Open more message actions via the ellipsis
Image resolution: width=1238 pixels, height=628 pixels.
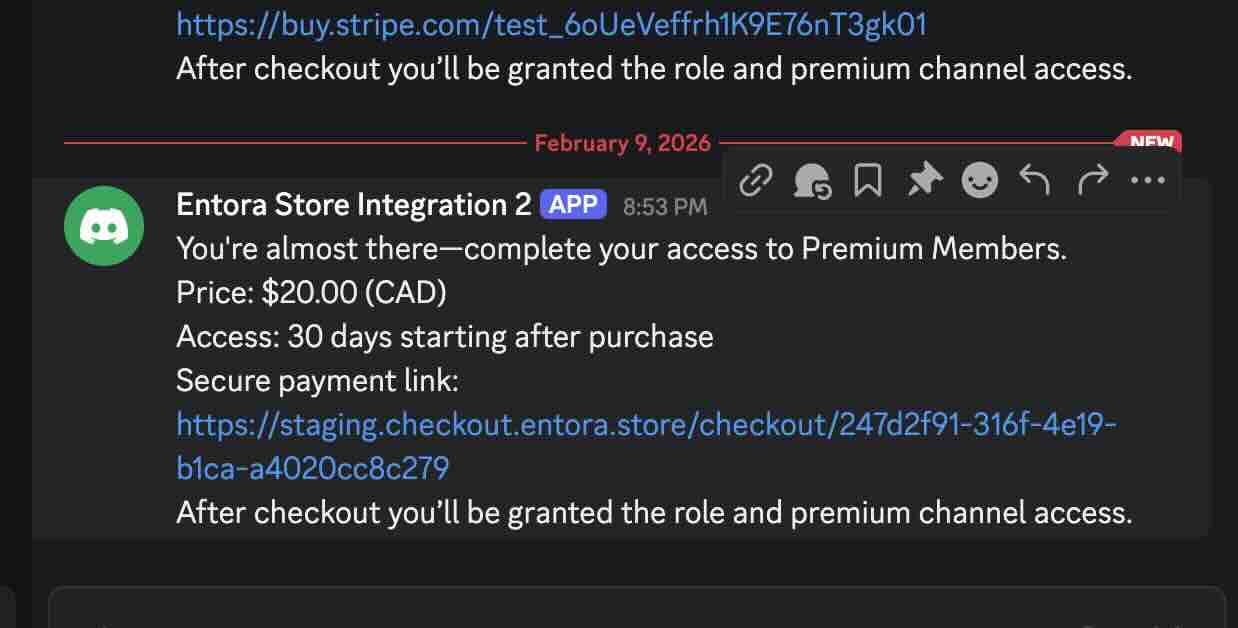click(x=1148, y=180)
